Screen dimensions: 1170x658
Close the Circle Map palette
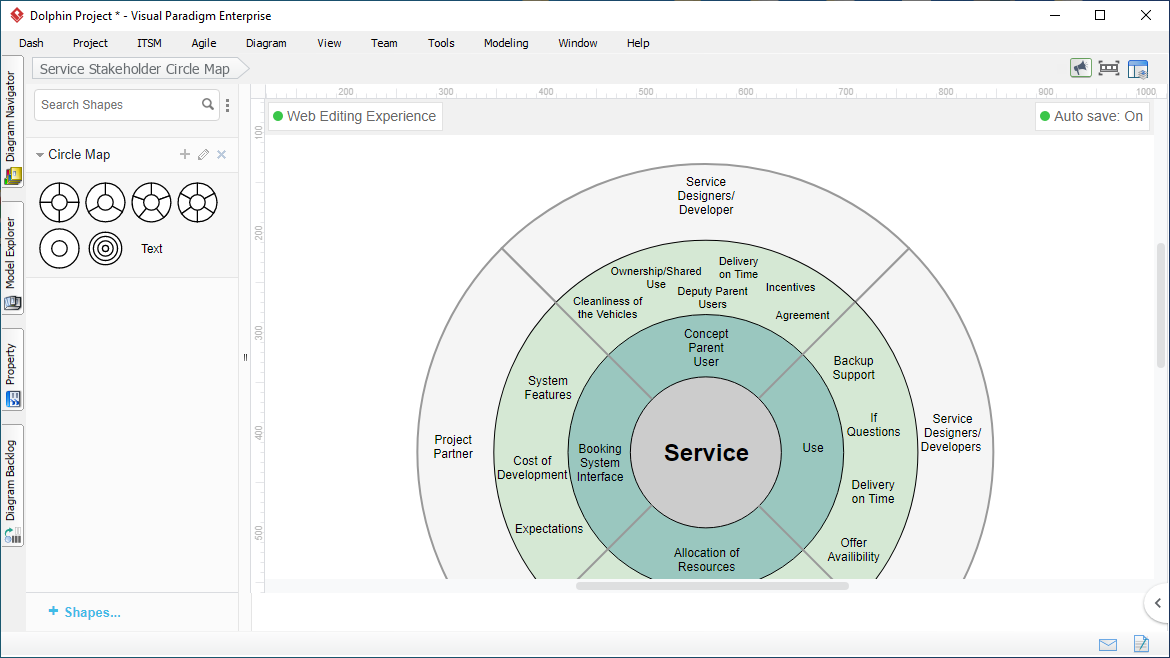click(222, 154)
